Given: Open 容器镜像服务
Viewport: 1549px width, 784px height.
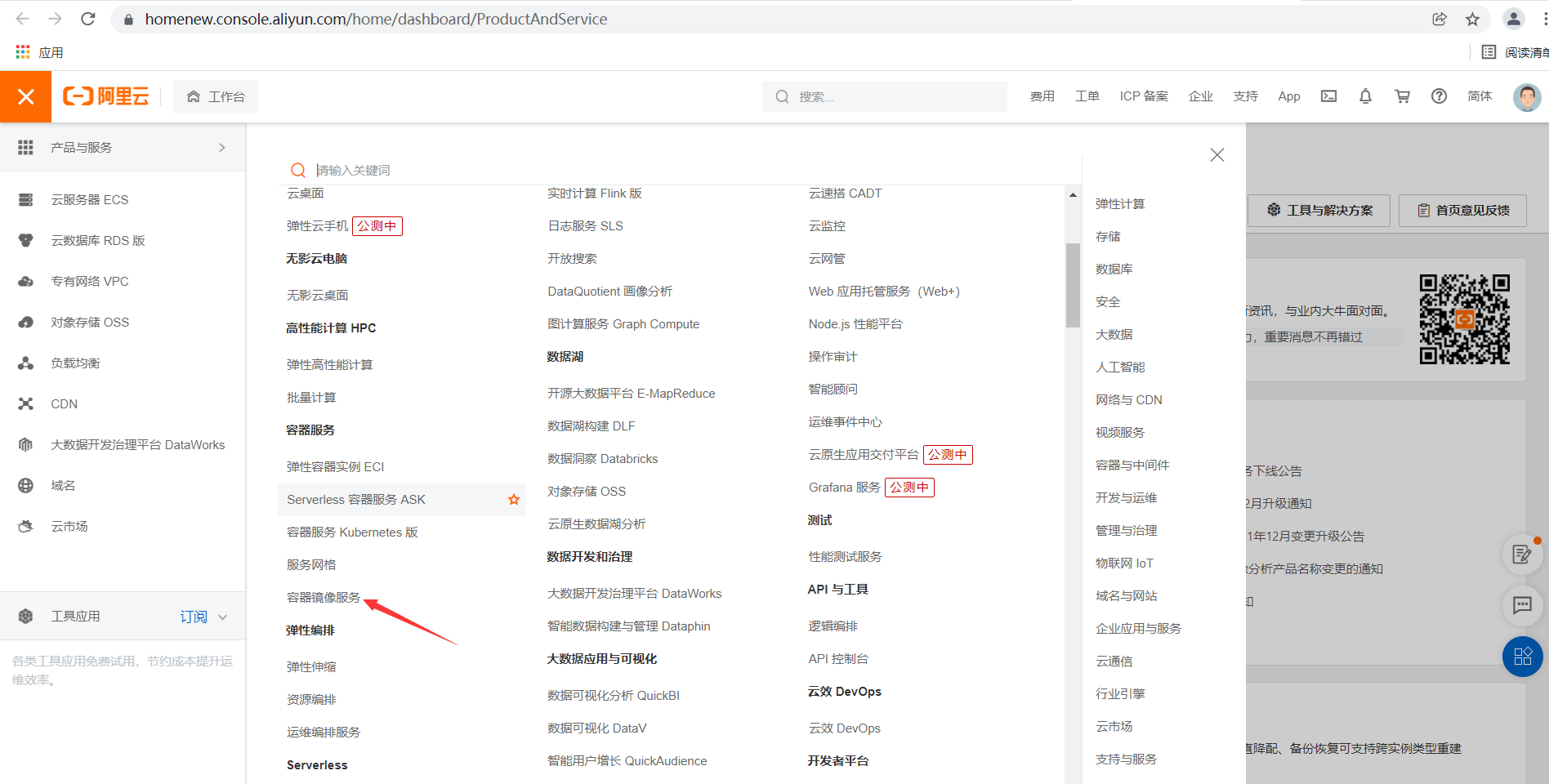Looking at the screenshot, I should point(324,597).
